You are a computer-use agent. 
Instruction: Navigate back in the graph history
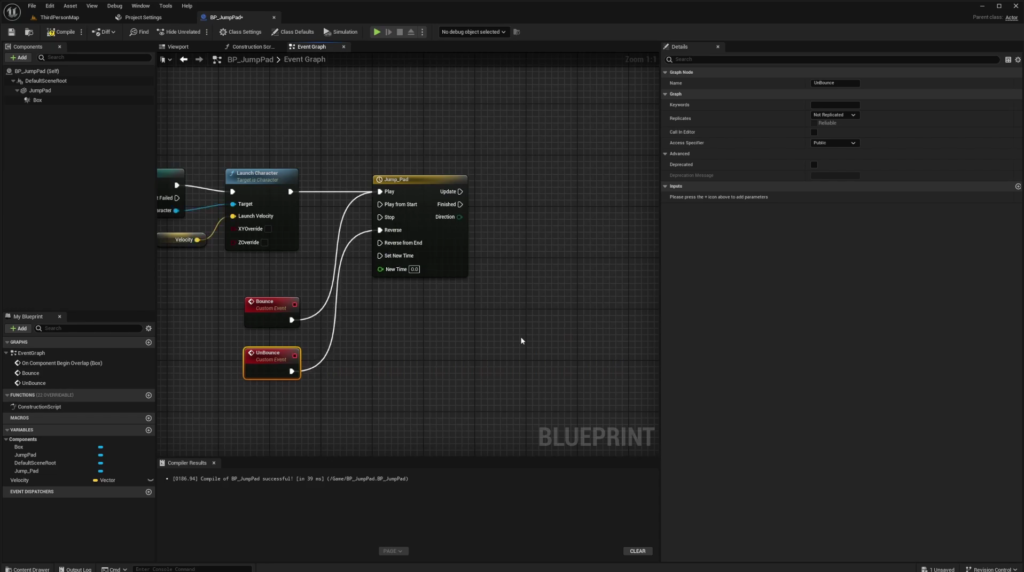click(x=184, y=59)
